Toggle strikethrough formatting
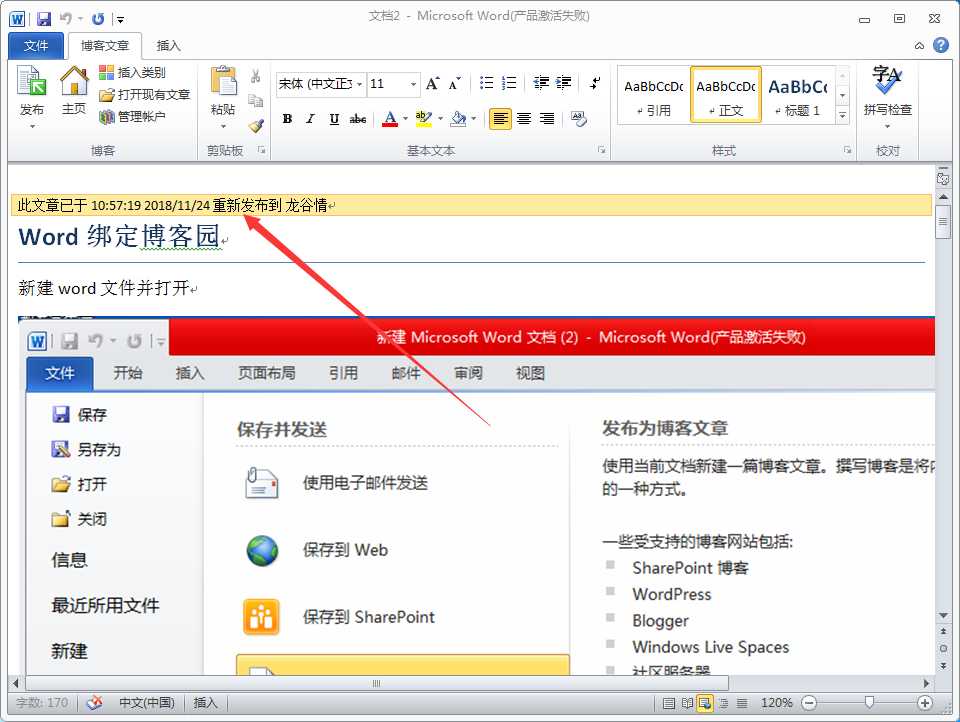This screenshot has width=960, height=722. click(x=358, y=119)
